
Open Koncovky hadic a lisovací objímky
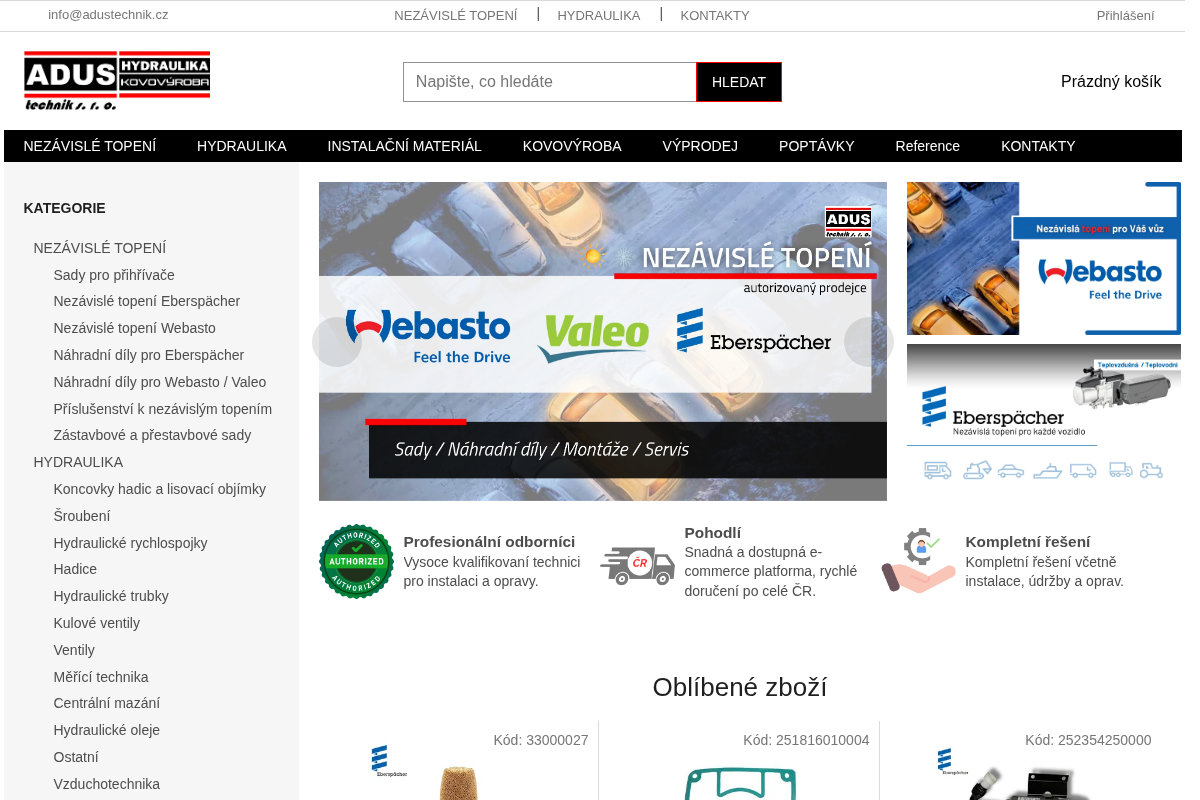[x=160, y=489]
